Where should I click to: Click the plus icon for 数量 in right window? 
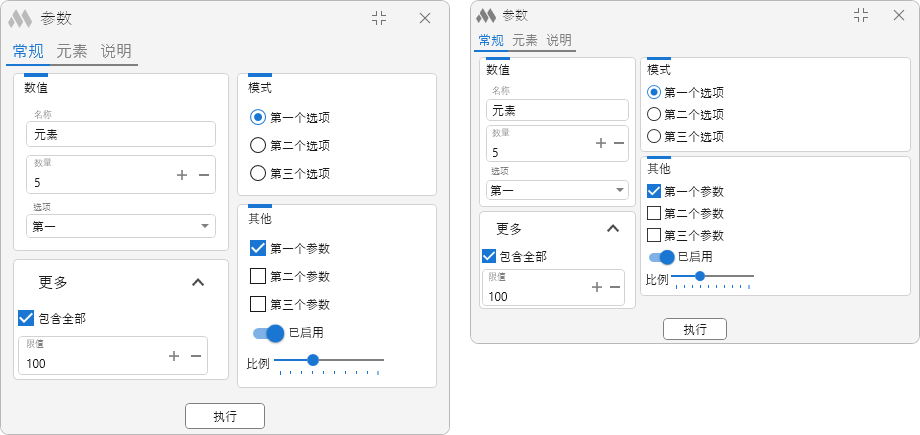tap(601, 143)
